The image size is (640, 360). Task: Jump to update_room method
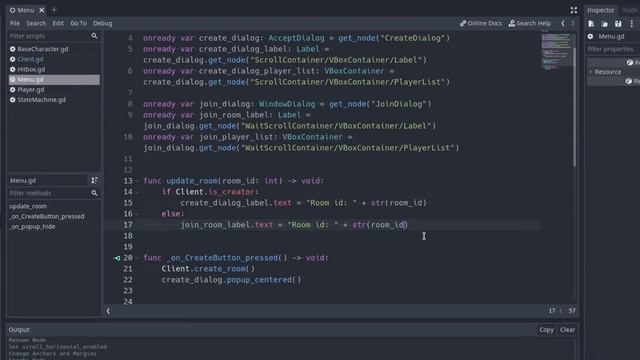click(28, 206)
